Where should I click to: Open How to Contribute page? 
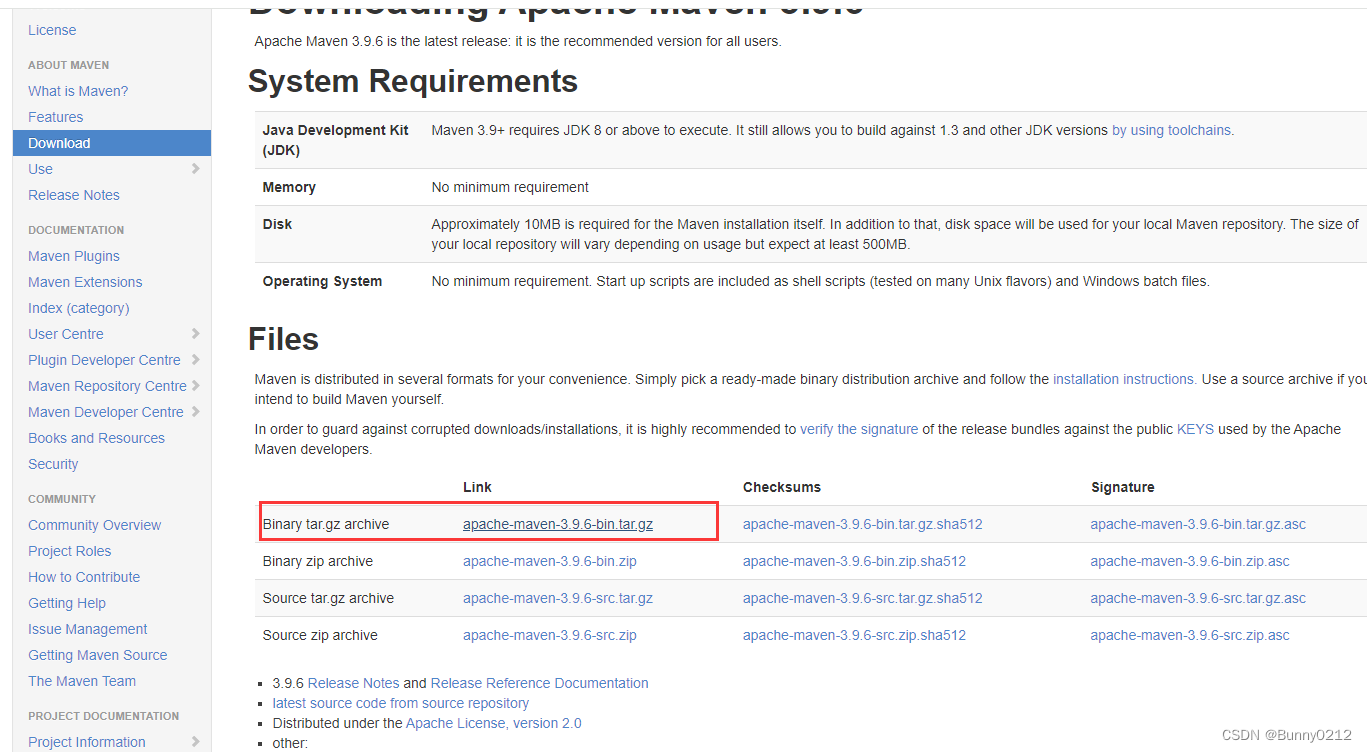pyautogui.click(x=84, y=577)
